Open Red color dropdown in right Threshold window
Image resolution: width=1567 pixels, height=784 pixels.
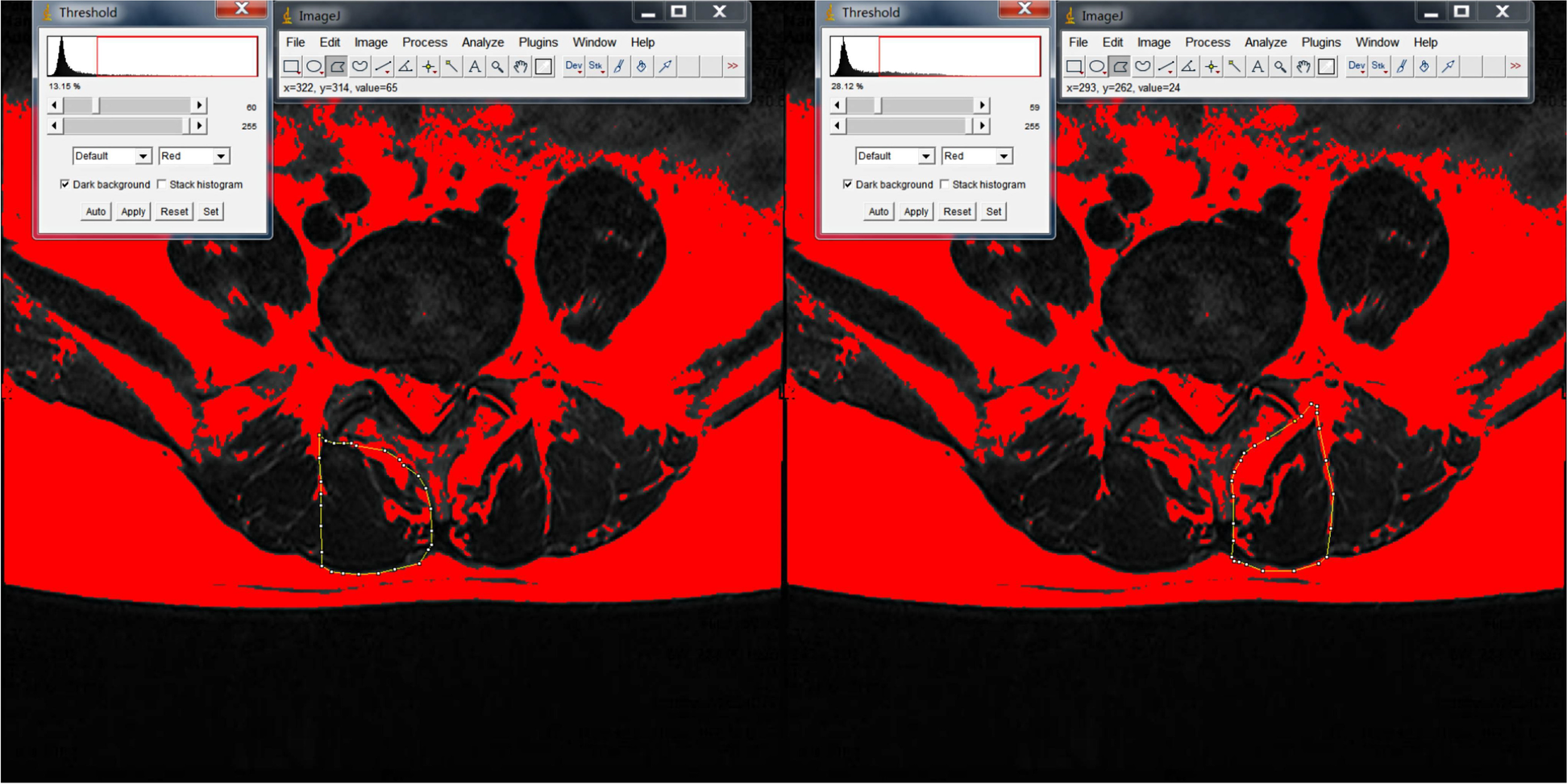point(976,156)
